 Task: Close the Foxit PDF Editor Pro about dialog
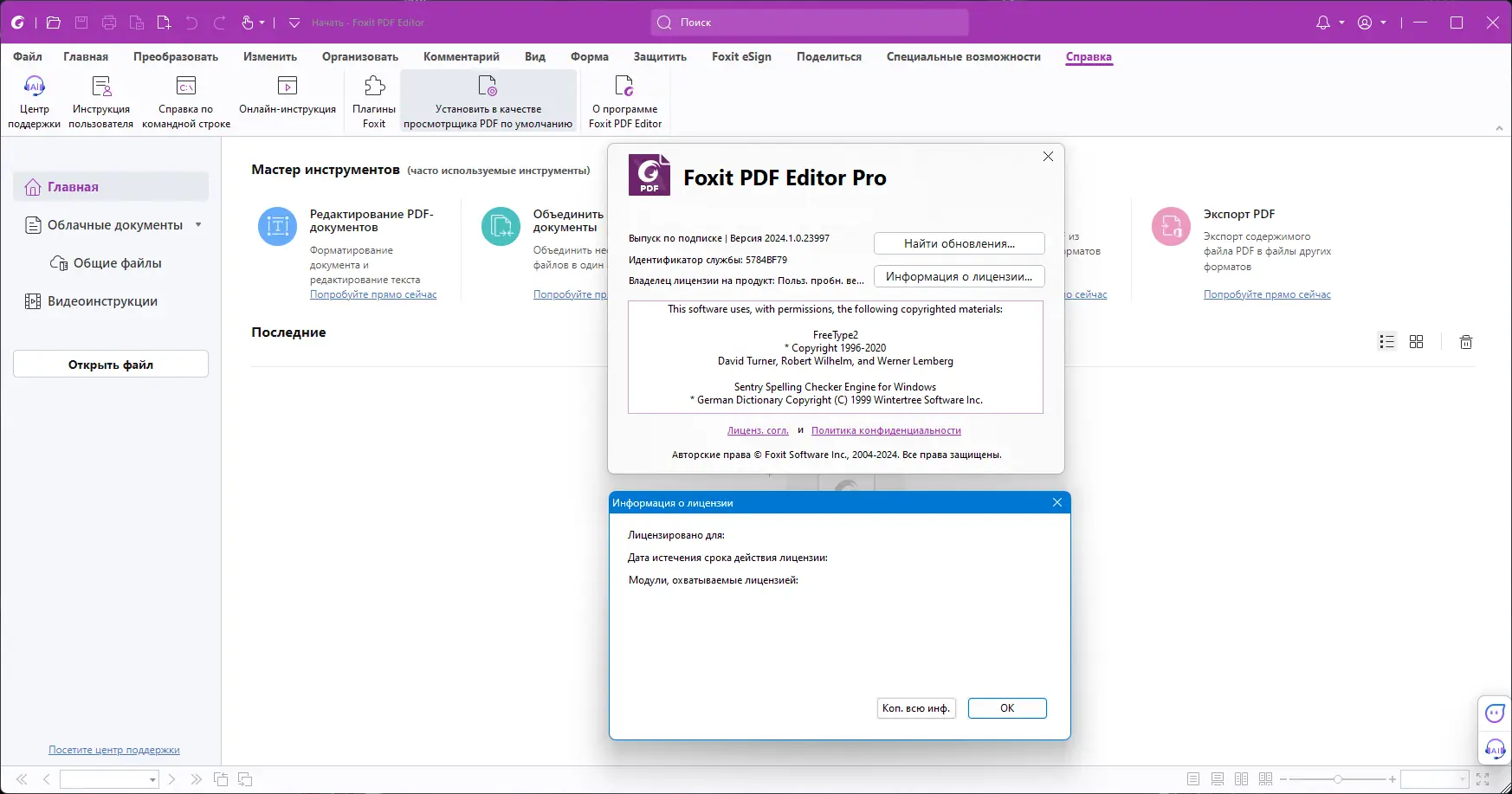(1048, 157)
